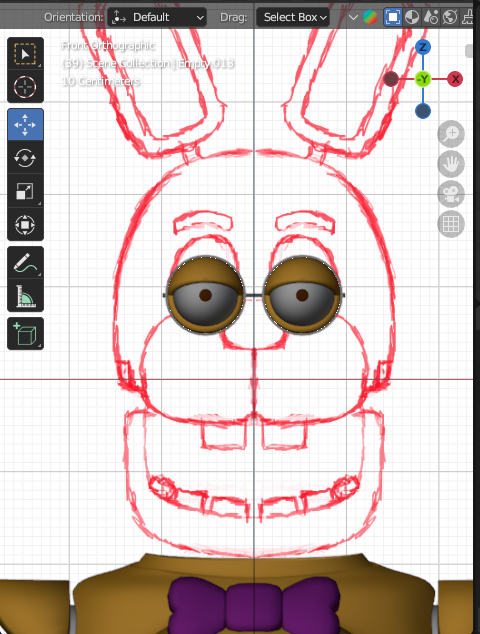Click the negative X gizmo dot
Screen dimensions: 480x634
(x=391, y=79)
